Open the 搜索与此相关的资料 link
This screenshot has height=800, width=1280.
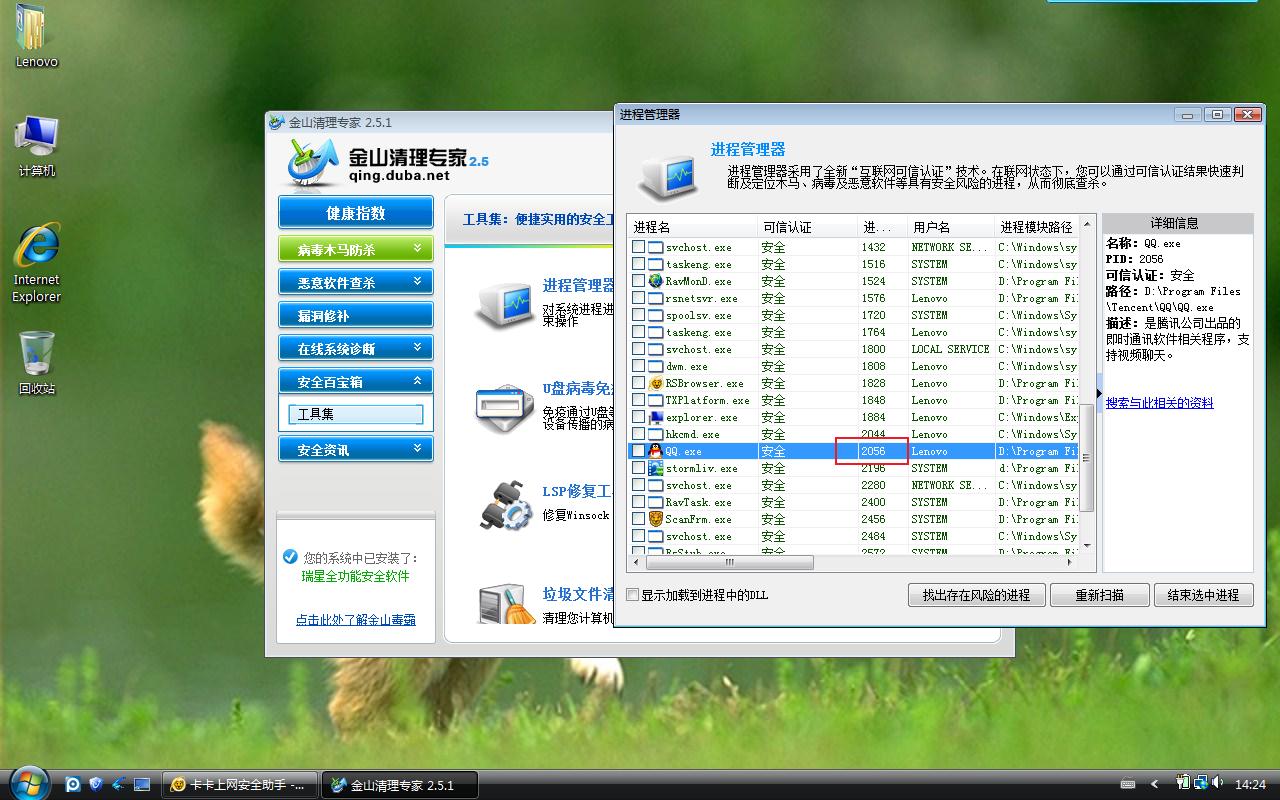1160,403
